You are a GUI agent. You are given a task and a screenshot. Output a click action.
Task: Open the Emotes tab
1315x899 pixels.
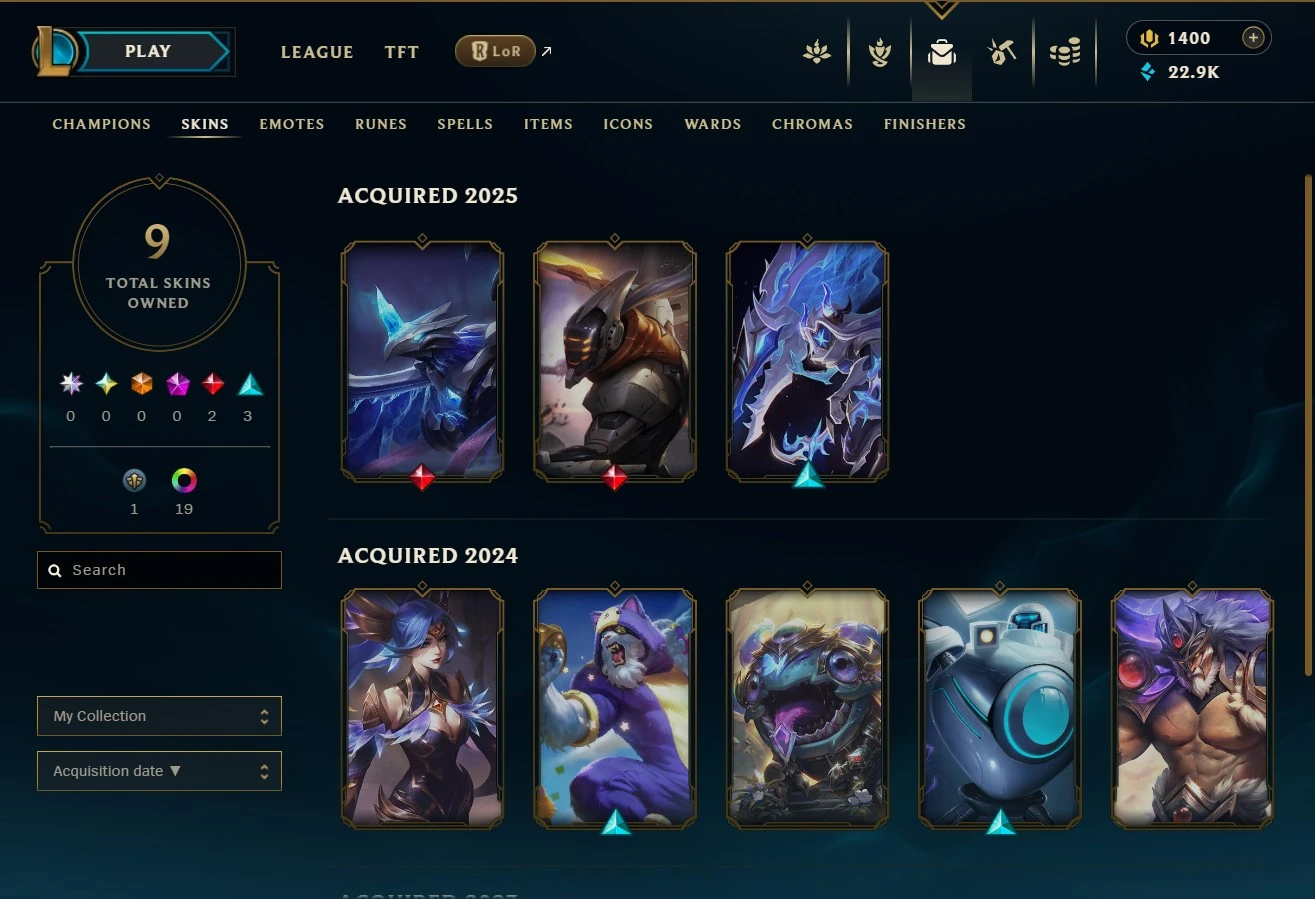[292, 124]
